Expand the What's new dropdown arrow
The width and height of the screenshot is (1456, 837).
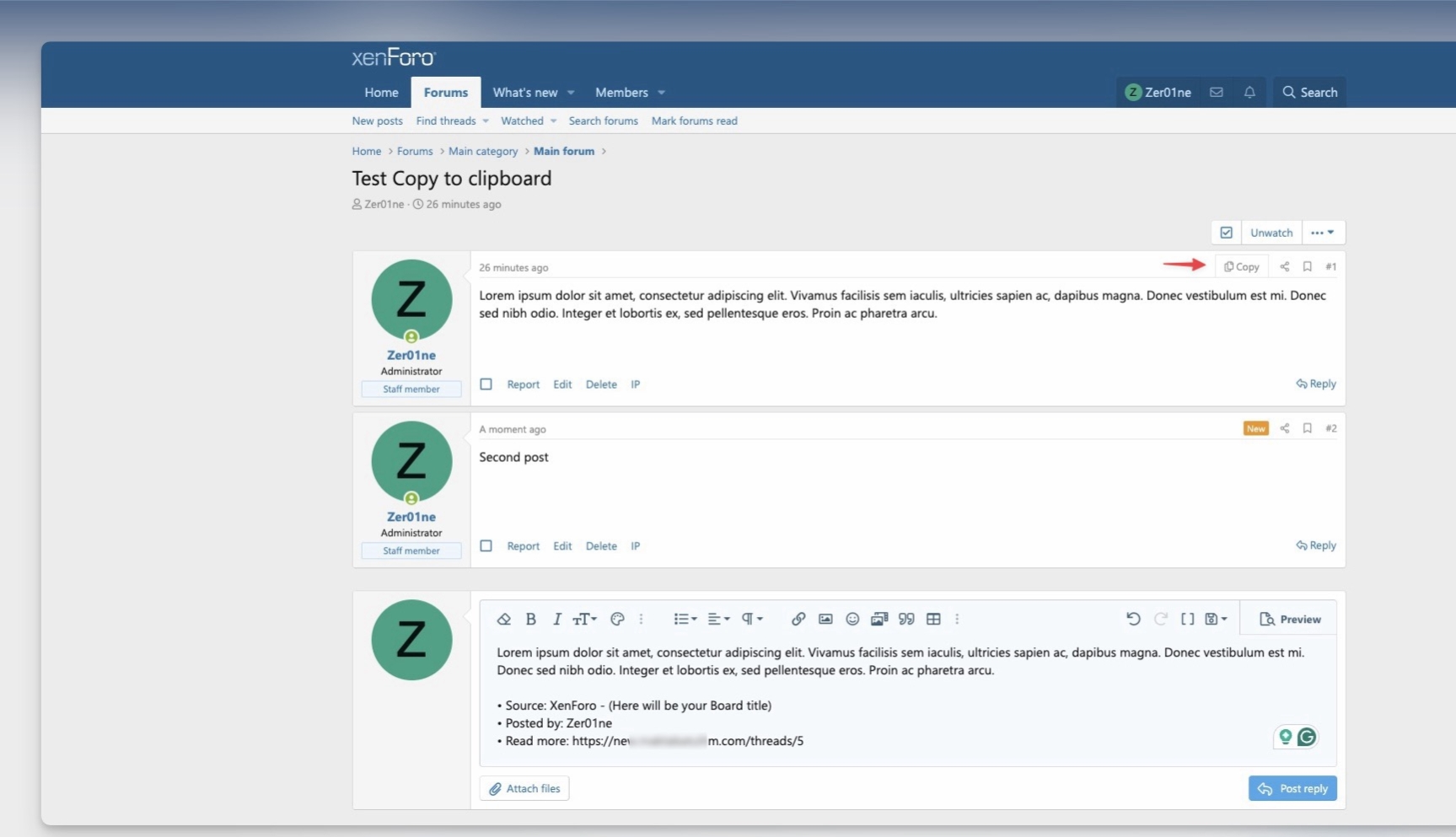pos(571,93)
